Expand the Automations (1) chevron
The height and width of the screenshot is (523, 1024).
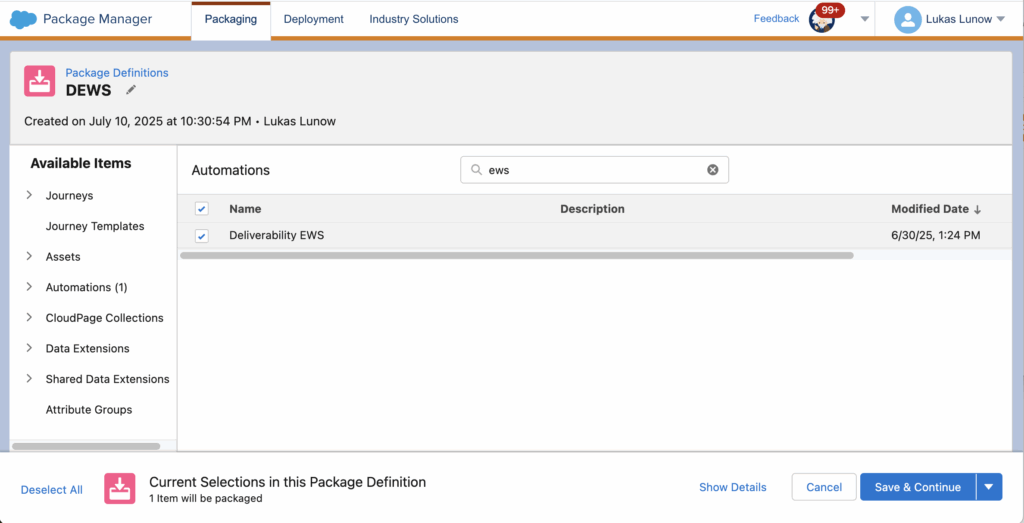coord(29,287)
